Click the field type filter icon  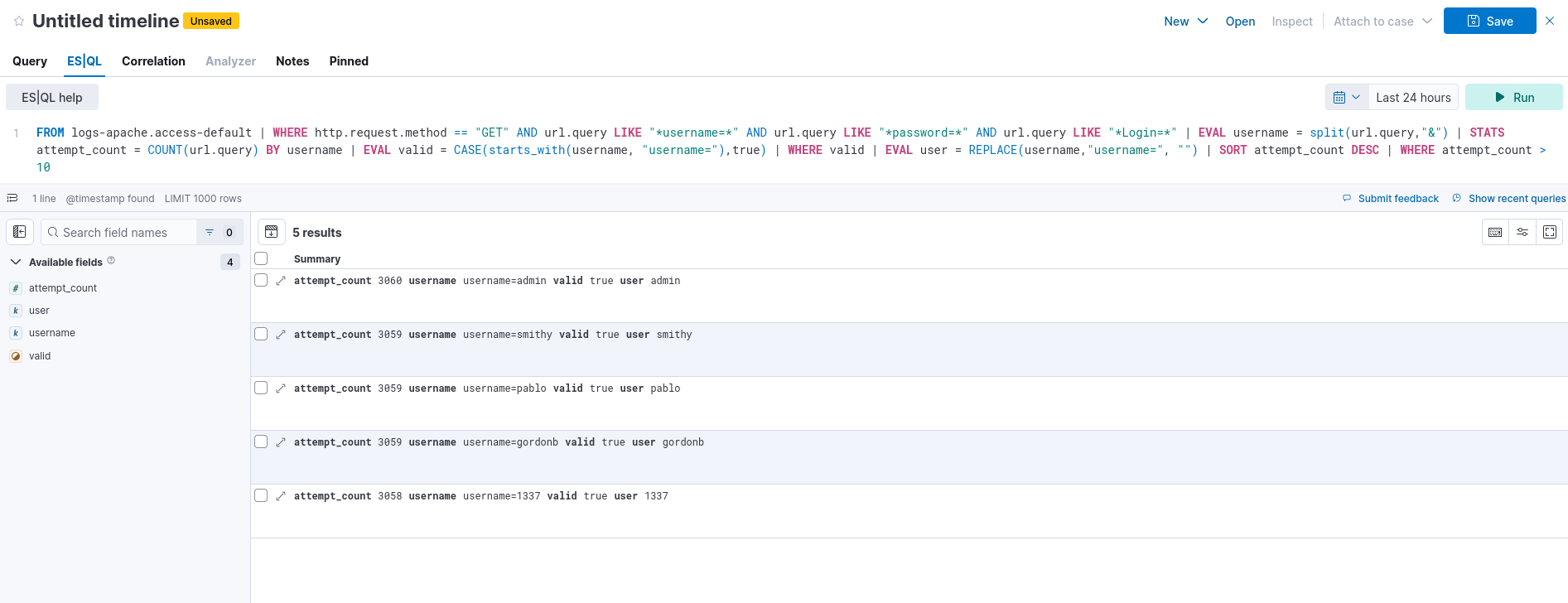210,232
